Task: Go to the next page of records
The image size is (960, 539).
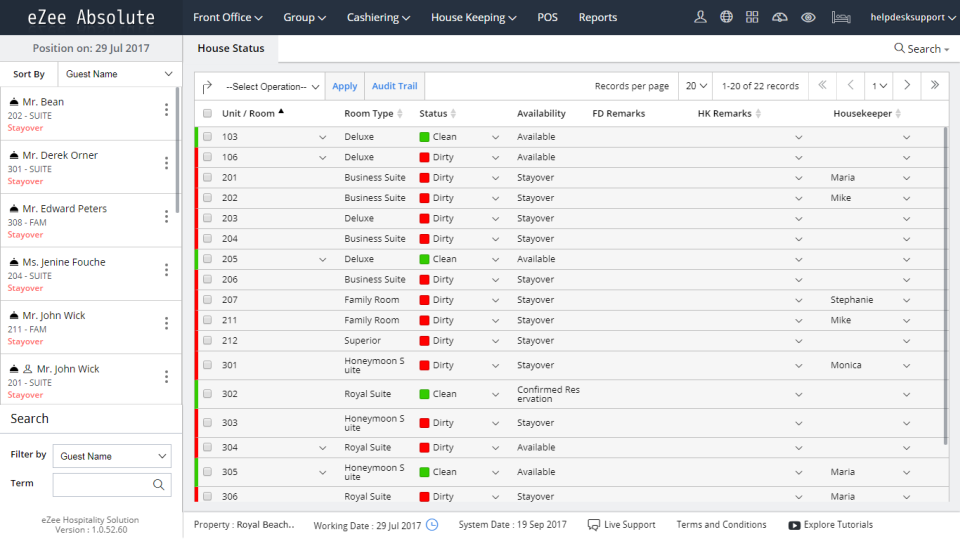Action: coord(906,86)
